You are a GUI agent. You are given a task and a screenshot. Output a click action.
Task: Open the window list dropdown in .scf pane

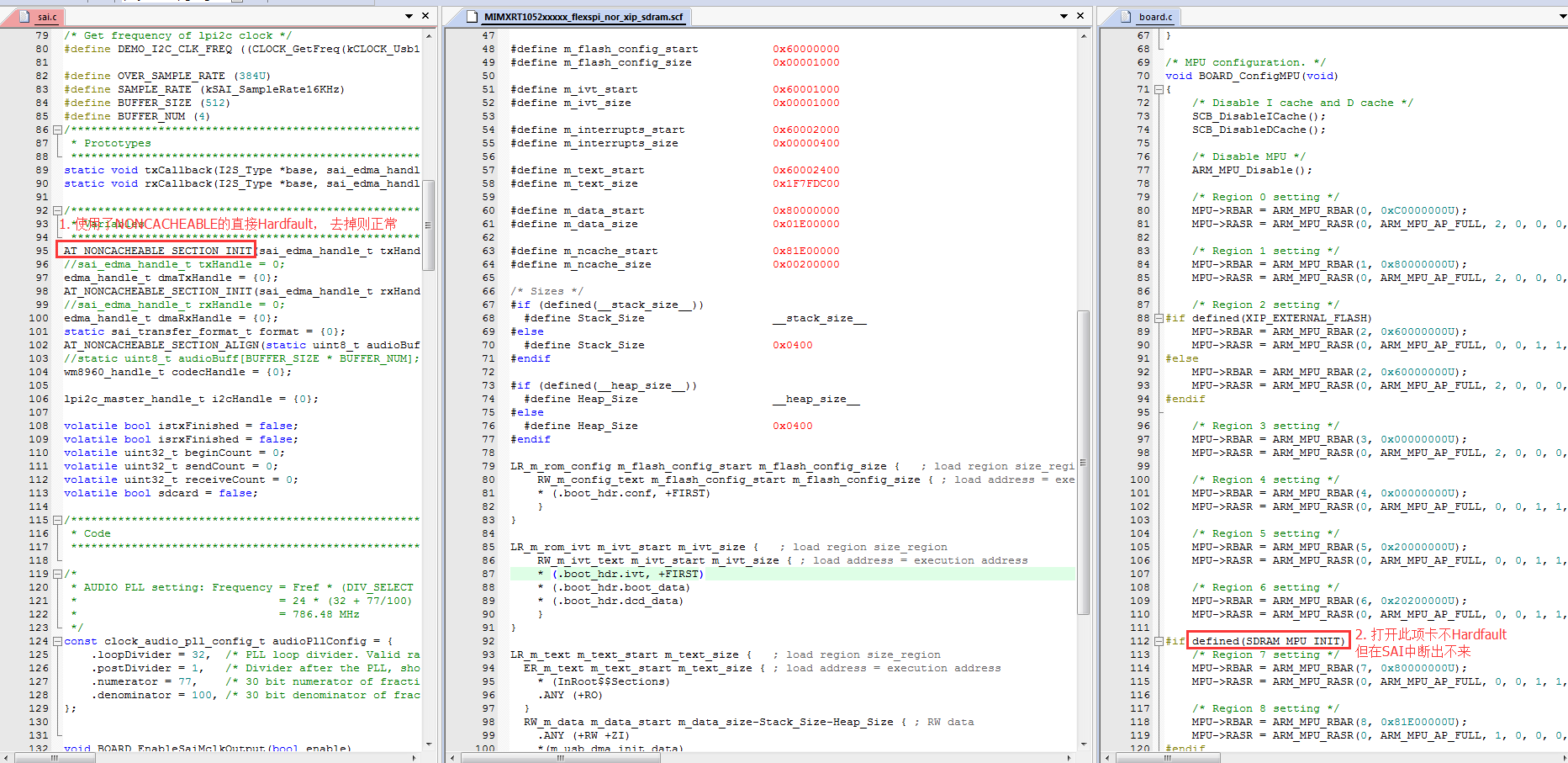pos(1064,16)
